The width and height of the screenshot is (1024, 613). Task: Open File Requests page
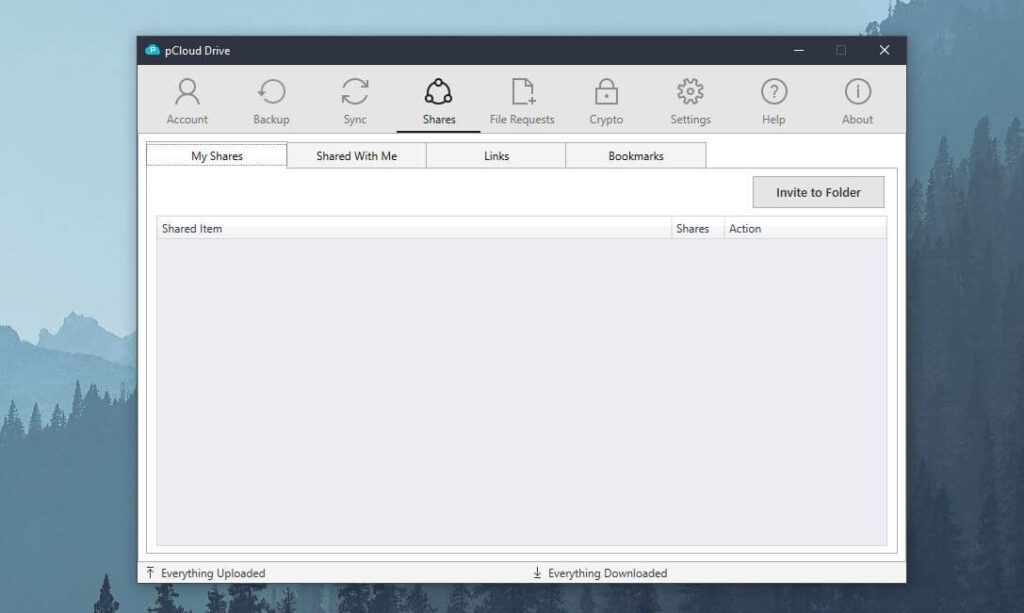(522, 101)
